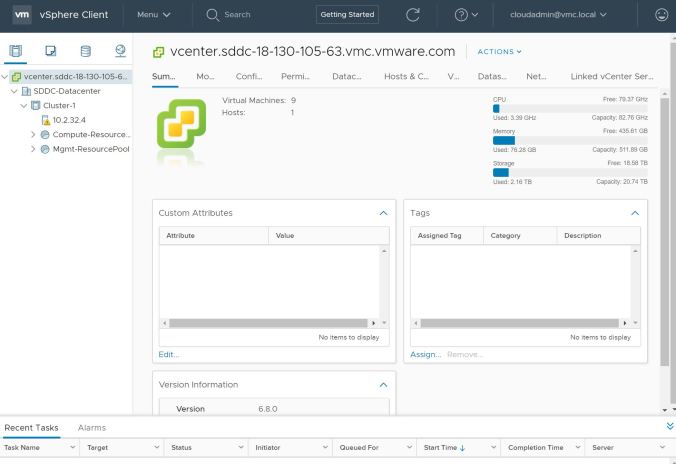Expand the Mgmt-ResourcePool tree node
The width and height of the screenshot is (676, 464).
pos(33,149)
